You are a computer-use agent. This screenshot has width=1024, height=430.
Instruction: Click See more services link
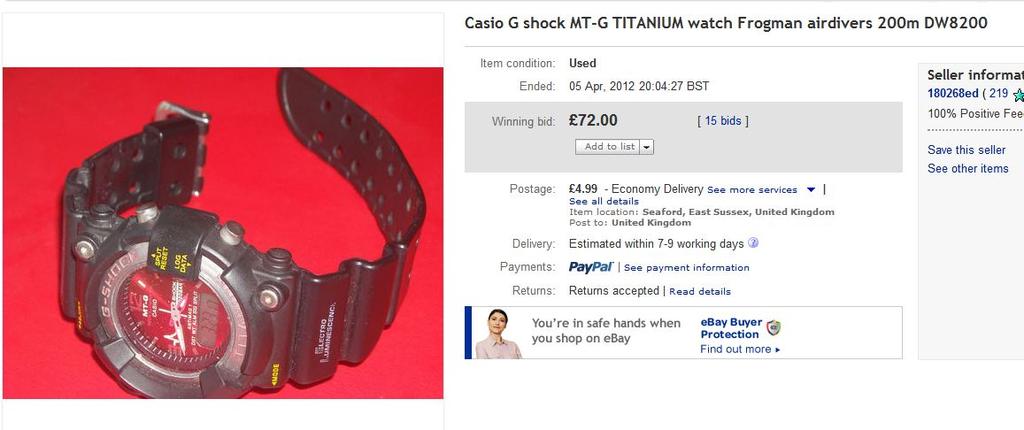(752, 190)
